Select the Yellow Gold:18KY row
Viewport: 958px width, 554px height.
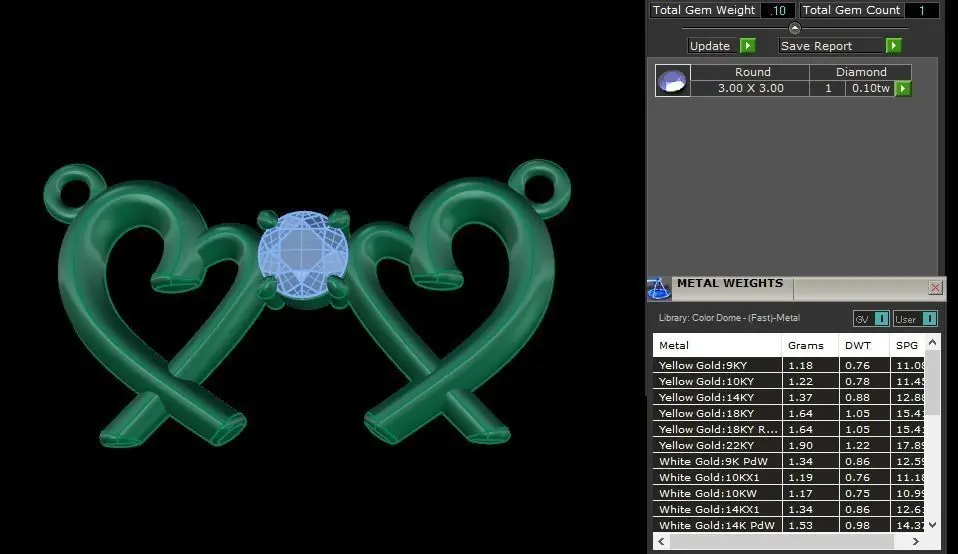(x=788, y=414)
